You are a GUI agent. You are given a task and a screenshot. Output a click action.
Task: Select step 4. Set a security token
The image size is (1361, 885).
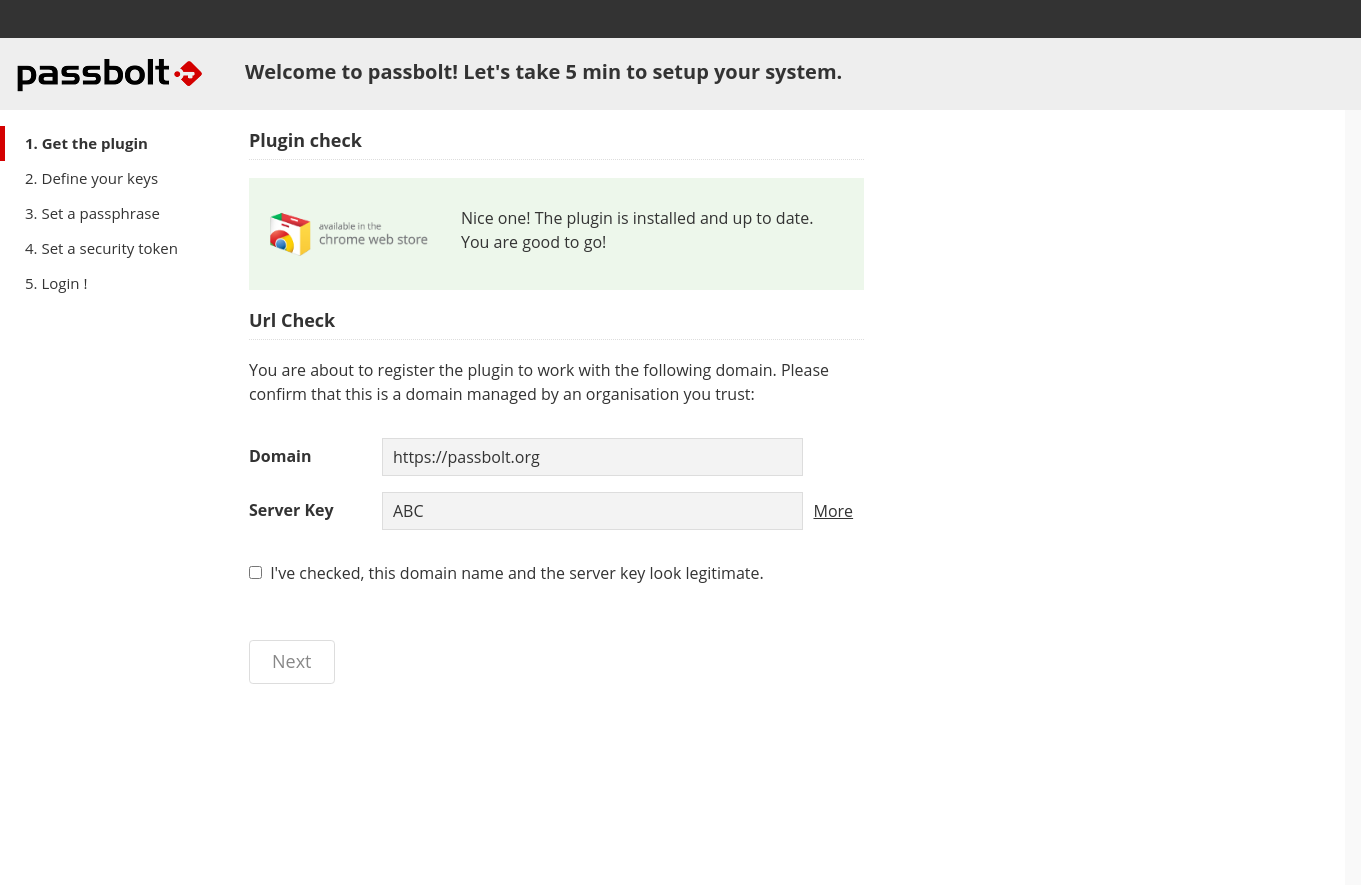101,249
